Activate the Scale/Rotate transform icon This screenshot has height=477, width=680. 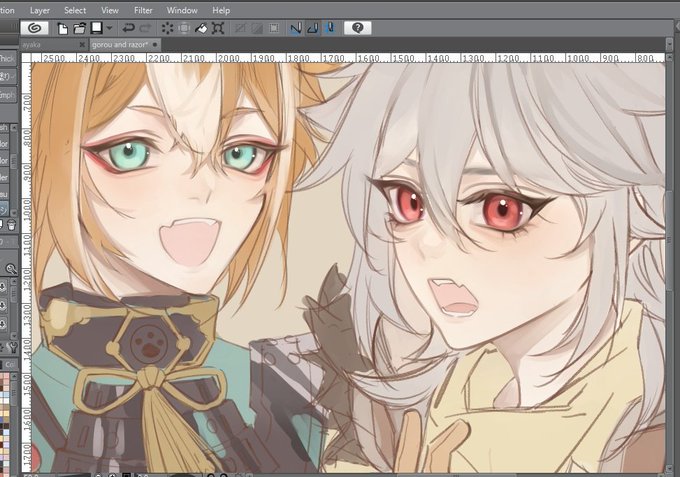tap(218, 29)
